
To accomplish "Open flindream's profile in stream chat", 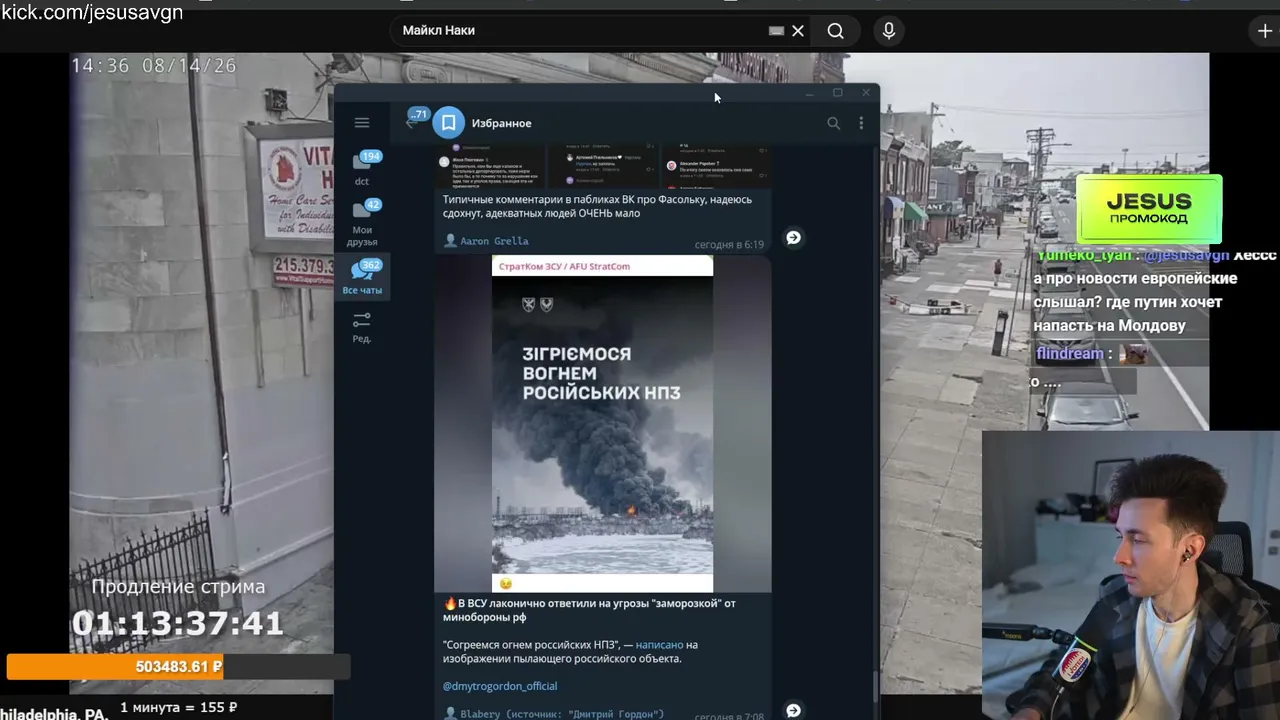I will click(x=1070, y=353).
